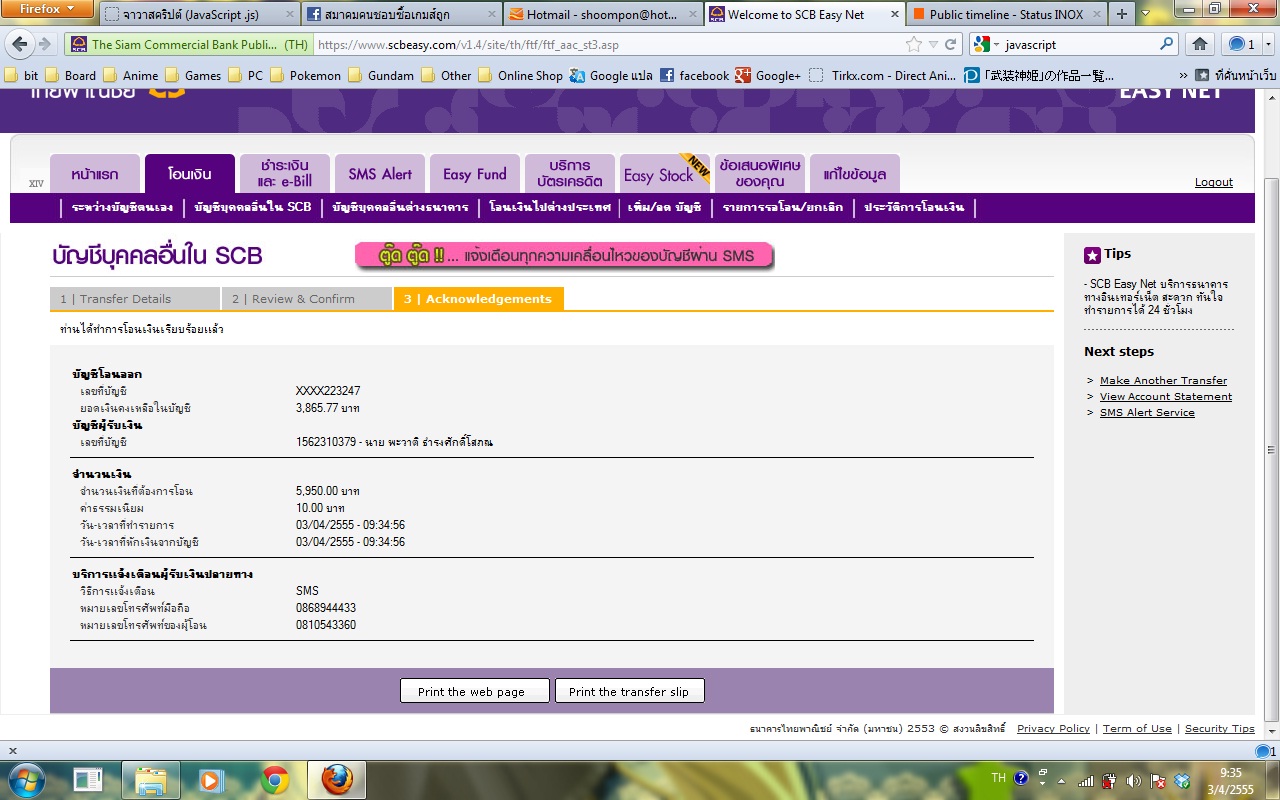
Task: Open the Google แปล bookmark
Action: pyautogui.click(x=611, y=75)
